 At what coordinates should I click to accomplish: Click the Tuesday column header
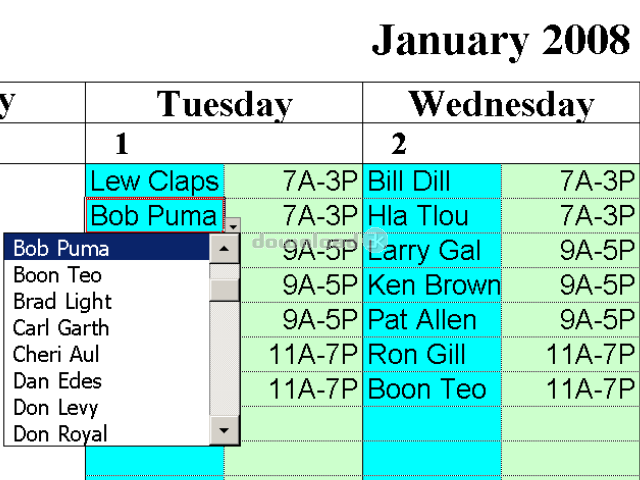point(224,103)
